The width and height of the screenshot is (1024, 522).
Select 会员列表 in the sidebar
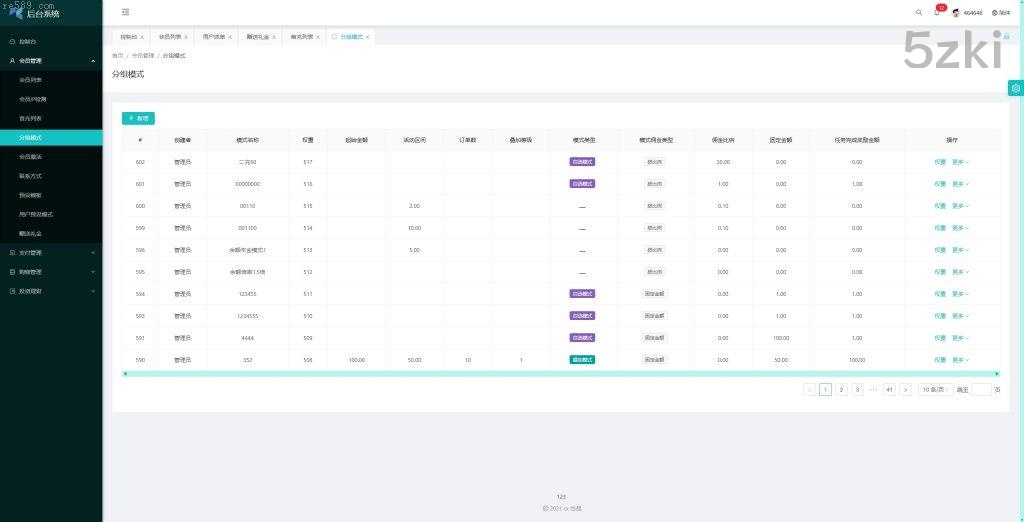31,80
